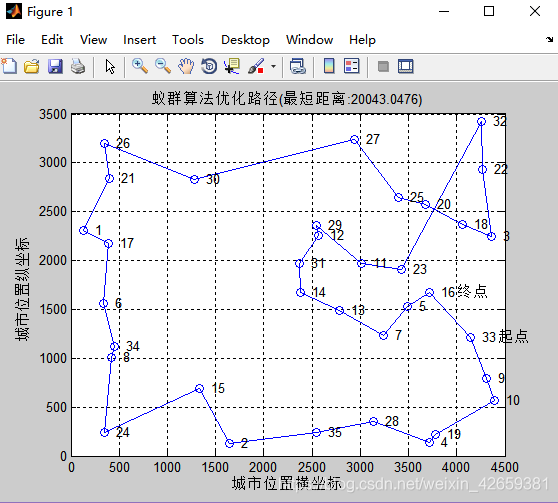Select the Data Cursor tool

(232, 66)
